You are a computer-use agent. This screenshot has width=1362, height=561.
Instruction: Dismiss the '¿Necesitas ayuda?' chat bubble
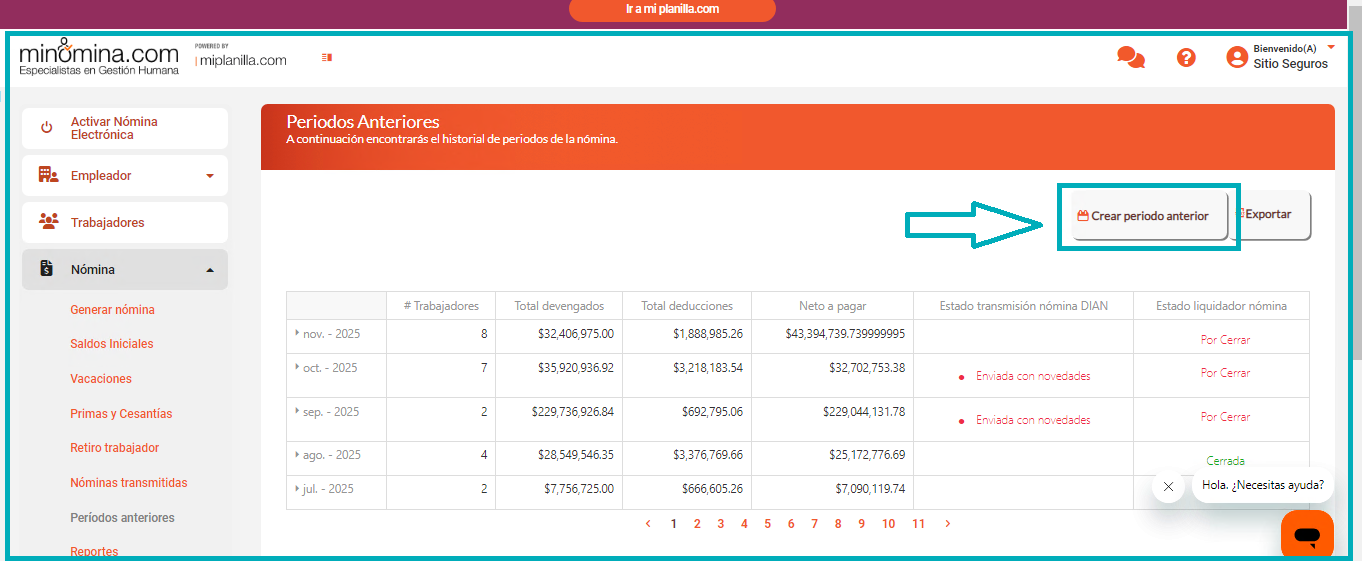[1168, 486]
